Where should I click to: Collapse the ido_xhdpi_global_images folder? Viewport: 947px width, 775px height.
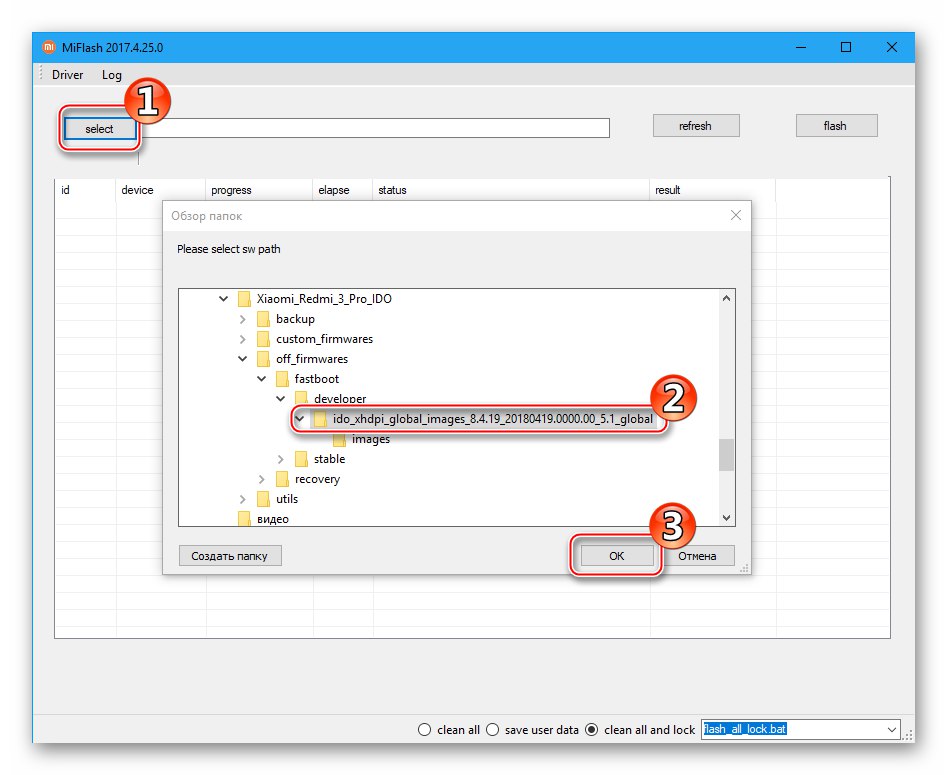click(300, 419)
